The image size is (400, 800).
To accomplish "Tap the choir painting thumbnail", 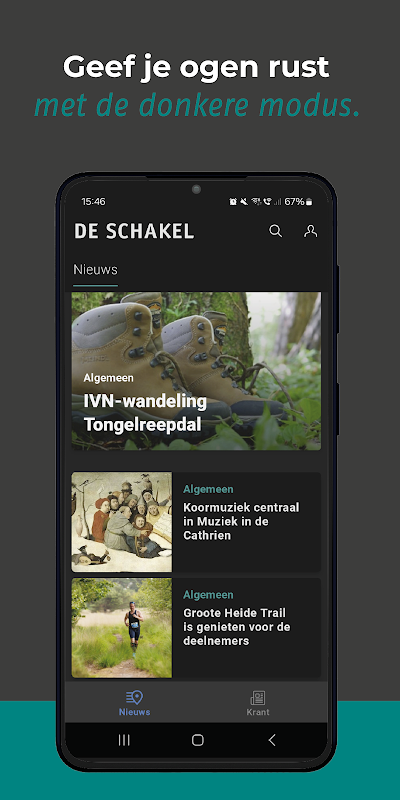I will click(122, 522).
